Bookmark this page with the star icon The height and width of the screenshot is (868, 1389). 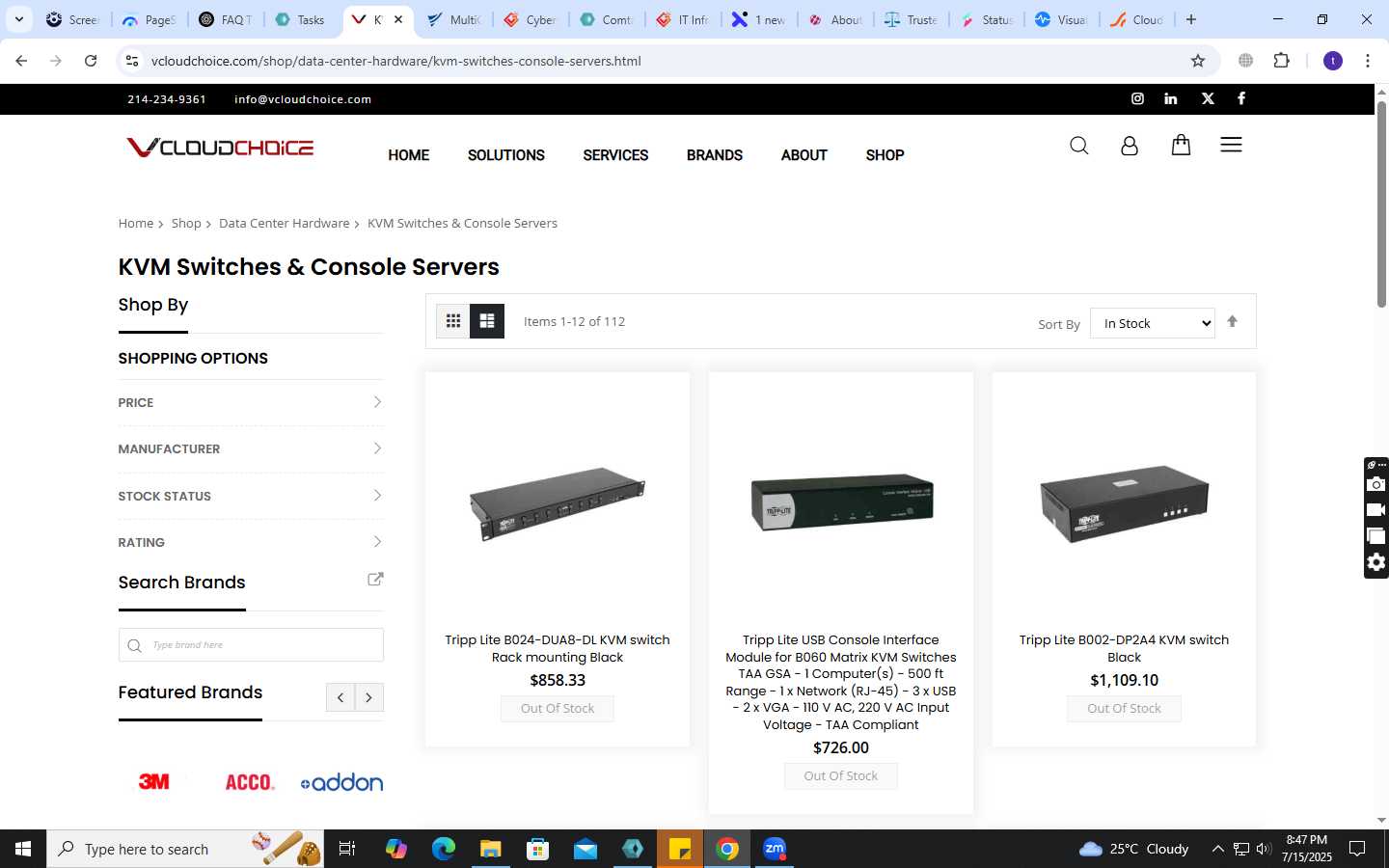click(1198, 61)
